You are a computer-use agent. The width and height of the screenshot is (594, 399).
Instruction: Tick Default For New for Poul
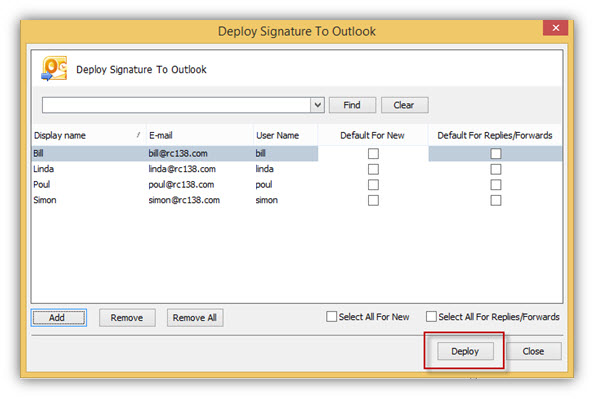tap(373, 185)
